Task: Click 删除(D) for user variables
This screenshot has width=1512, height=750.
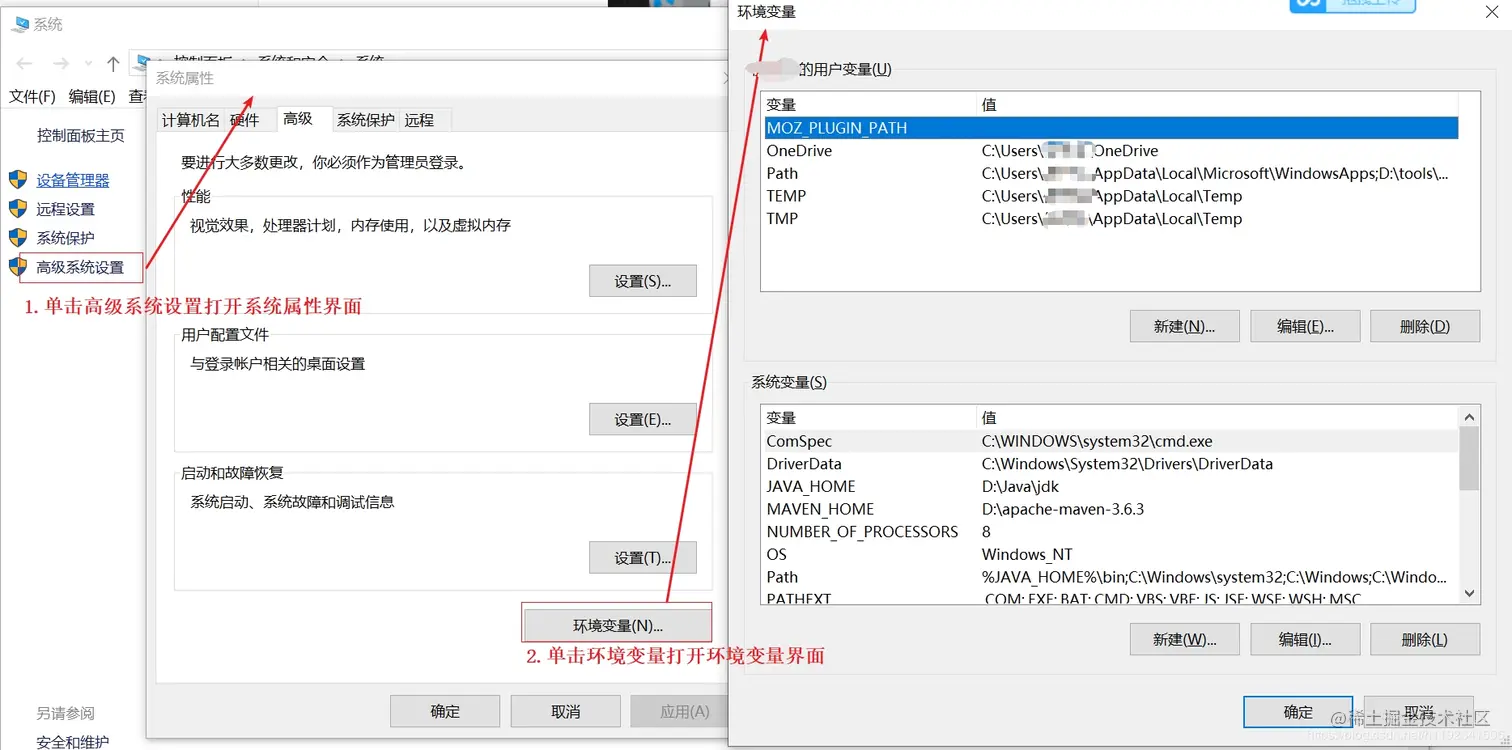Action: (1425, 326)
